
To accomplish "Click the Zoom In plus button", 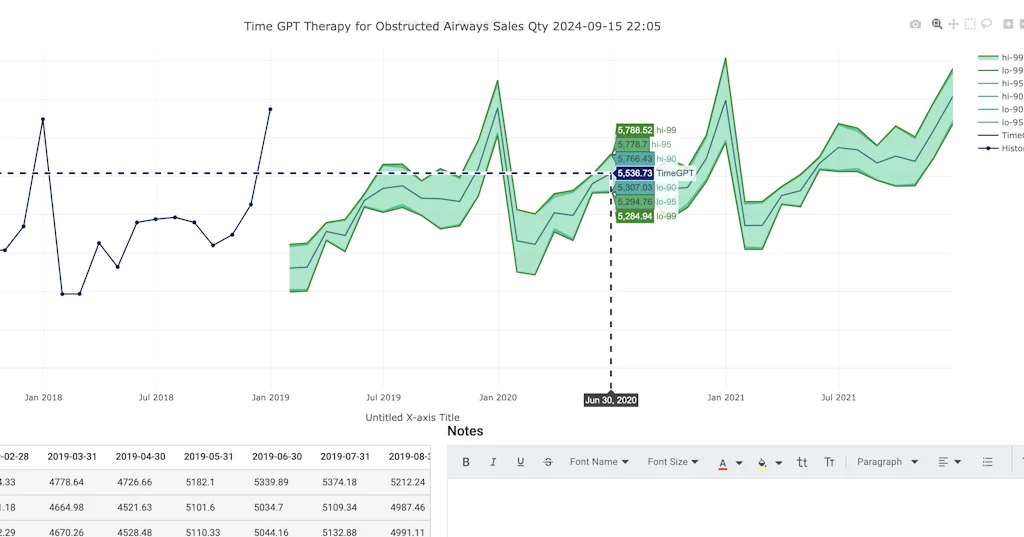I will [x=1006, y=24].
